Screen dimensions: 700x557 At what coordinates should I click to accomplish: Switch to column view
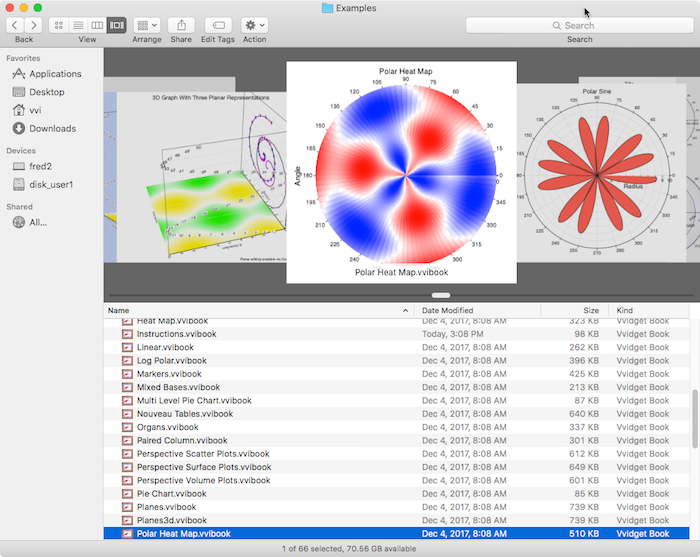97,25
